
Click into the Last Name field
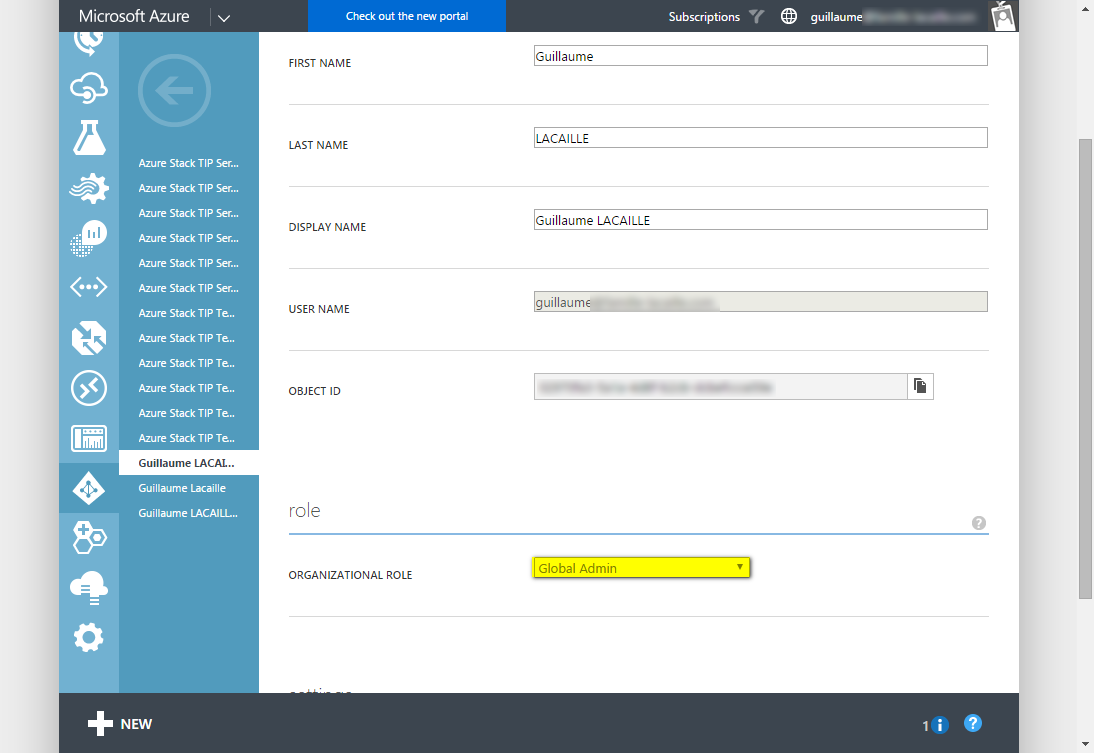760,137
